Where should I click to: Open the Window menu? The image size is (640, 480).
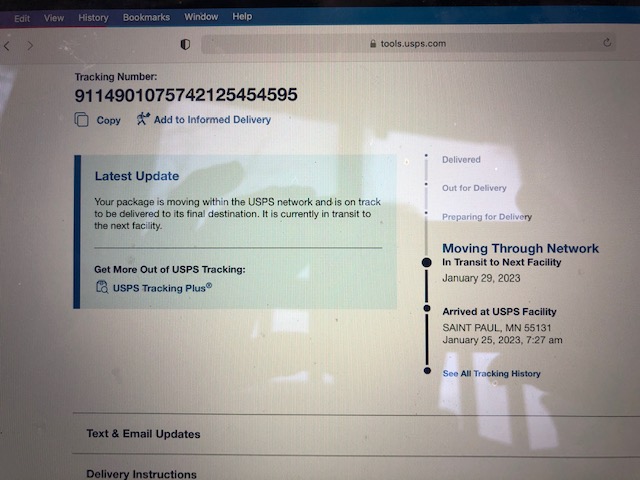pos(201,17)
